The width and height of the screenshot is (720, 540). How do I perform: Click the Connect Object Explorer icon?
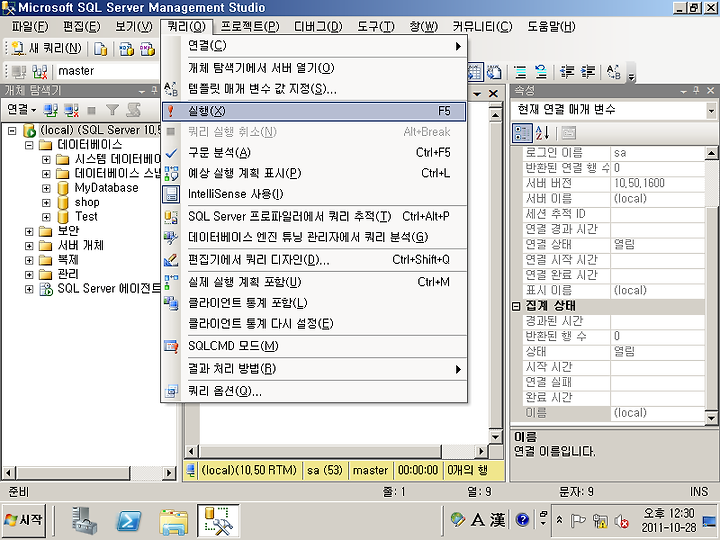tap(51, 110)
